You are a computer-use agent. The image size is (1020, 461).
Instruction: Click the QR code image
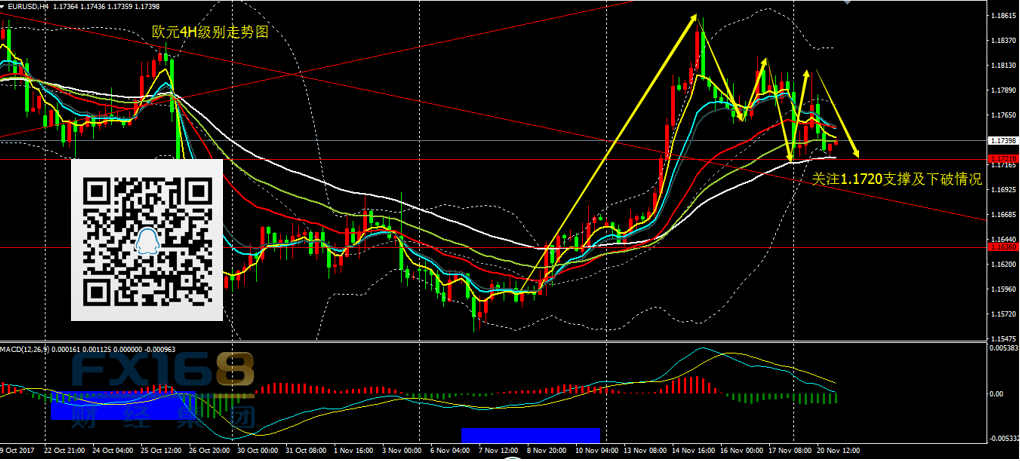coord(147,240)
